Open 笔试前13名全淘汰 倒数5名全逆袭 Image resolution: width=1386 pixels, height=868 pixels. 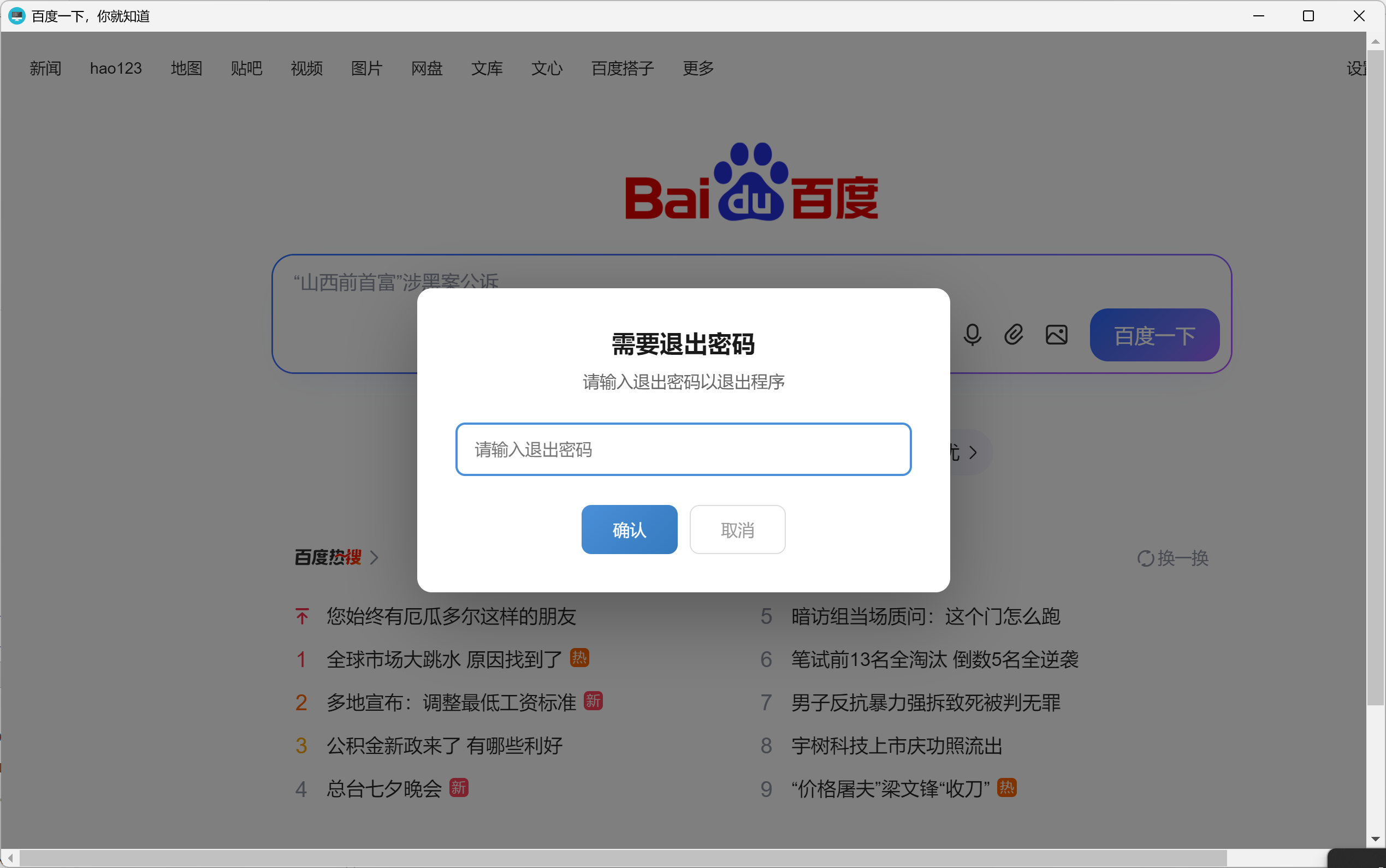click(x=935, y=659)
